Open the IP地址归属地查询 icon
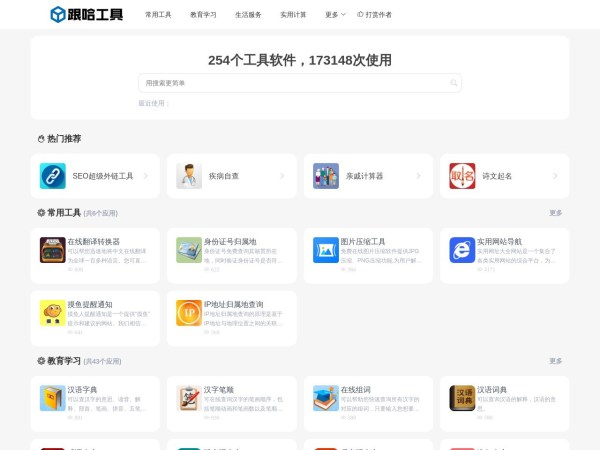 [x=189, y=313]
